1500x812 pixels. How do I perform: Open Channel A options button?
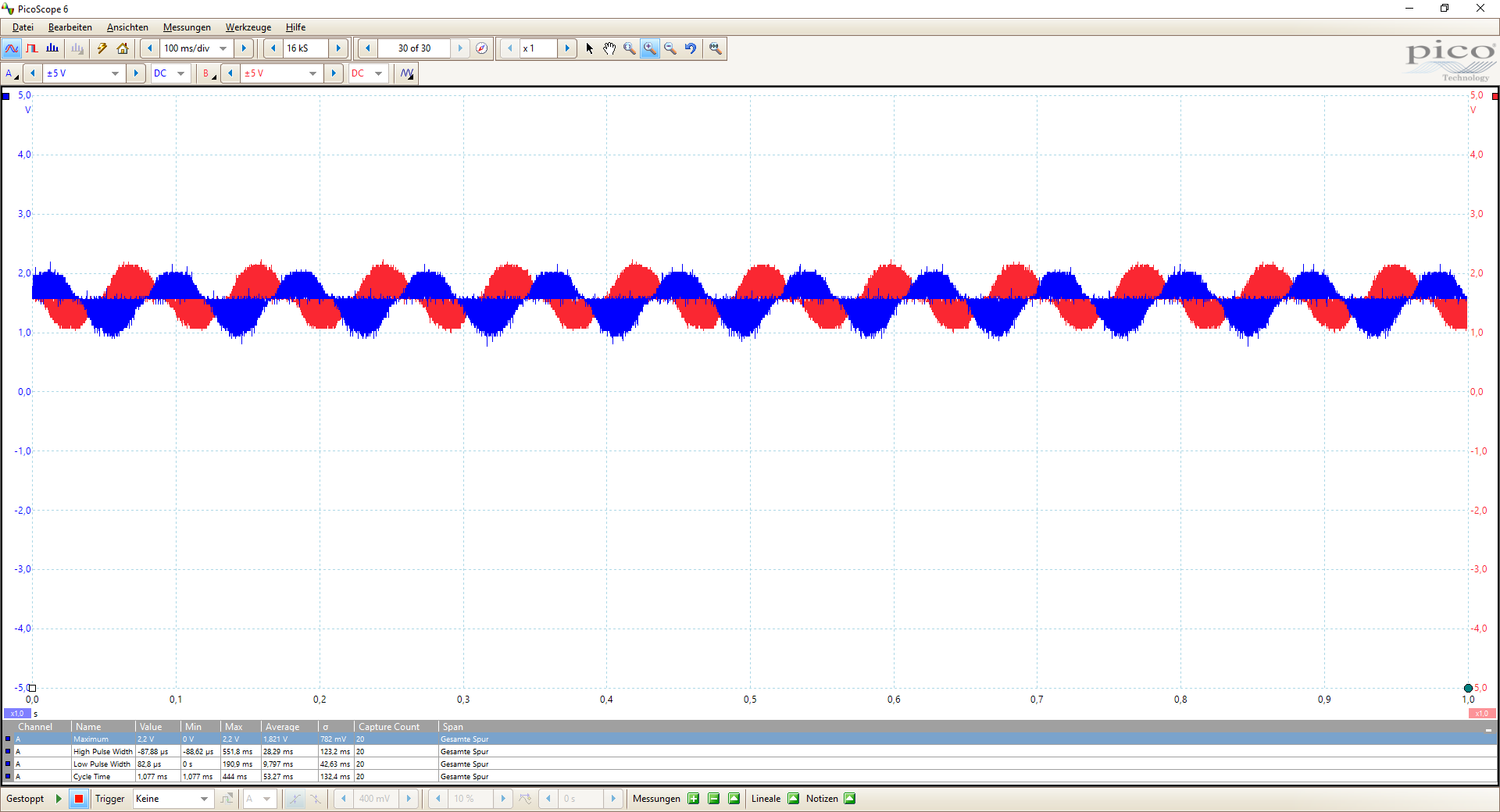[12, 73]
